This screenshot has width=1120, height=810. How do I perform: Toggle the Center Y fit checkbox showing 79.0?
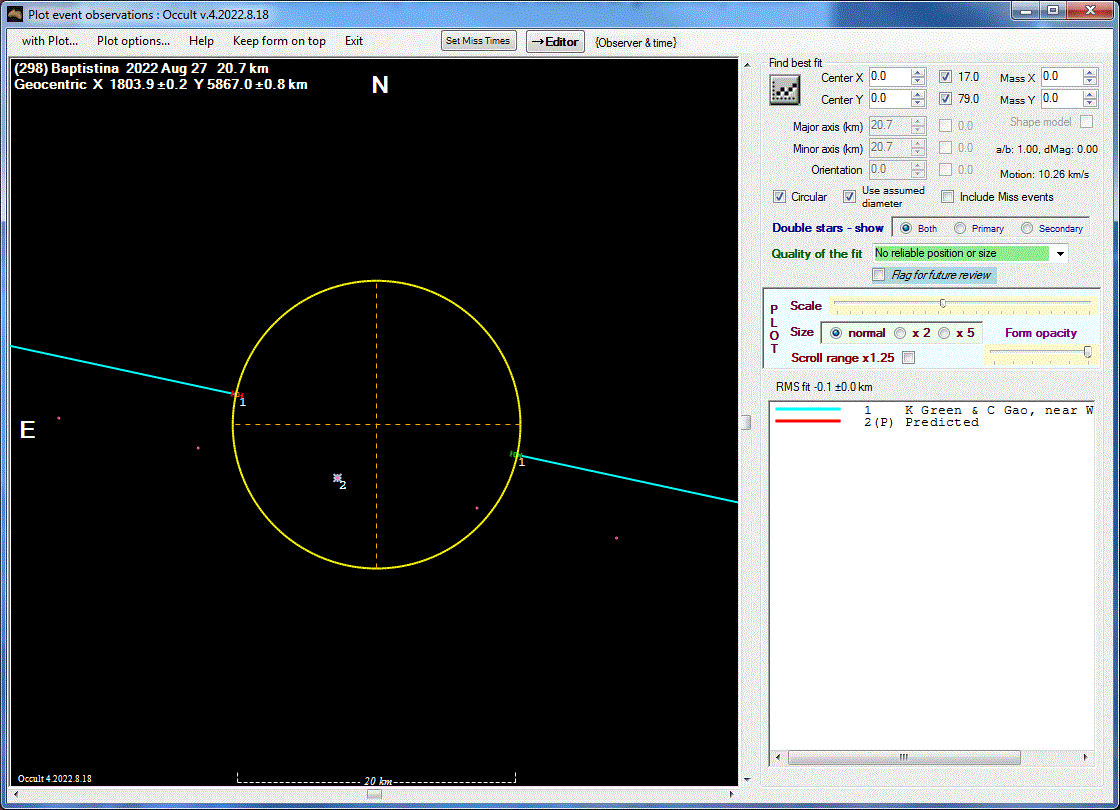[x=945, y=99]
